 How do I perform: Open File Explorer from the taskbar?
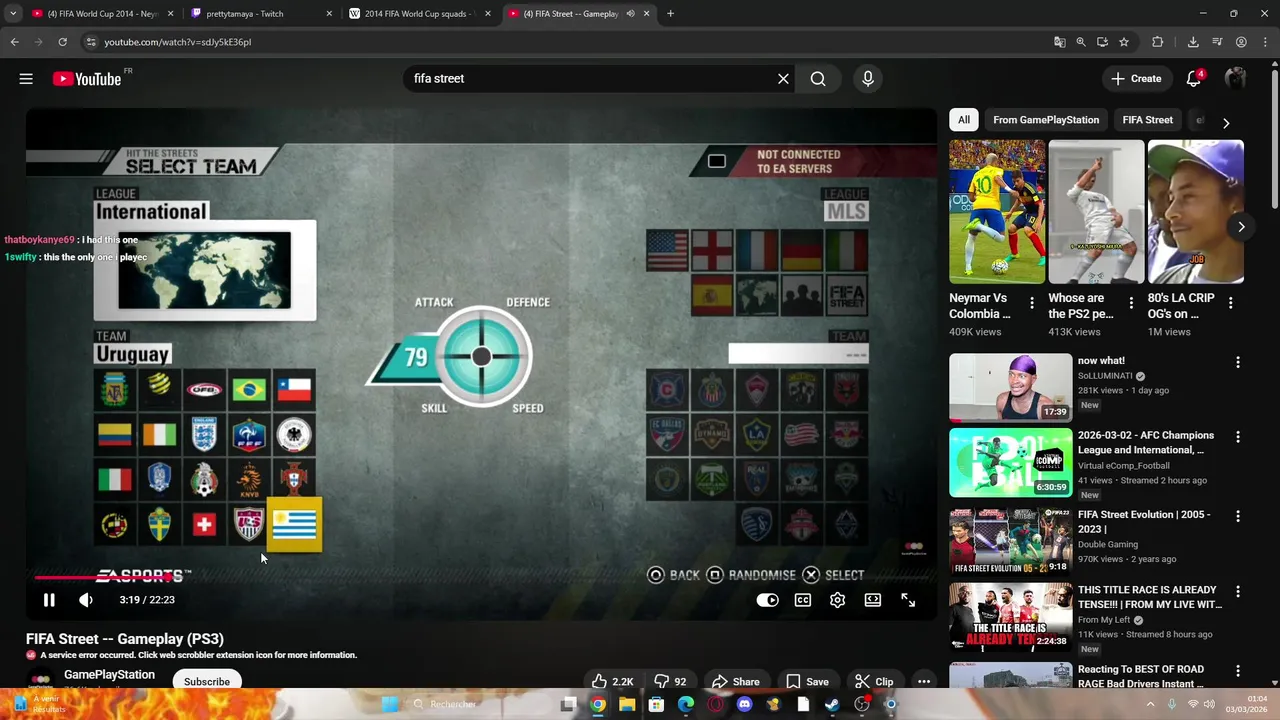627,704
